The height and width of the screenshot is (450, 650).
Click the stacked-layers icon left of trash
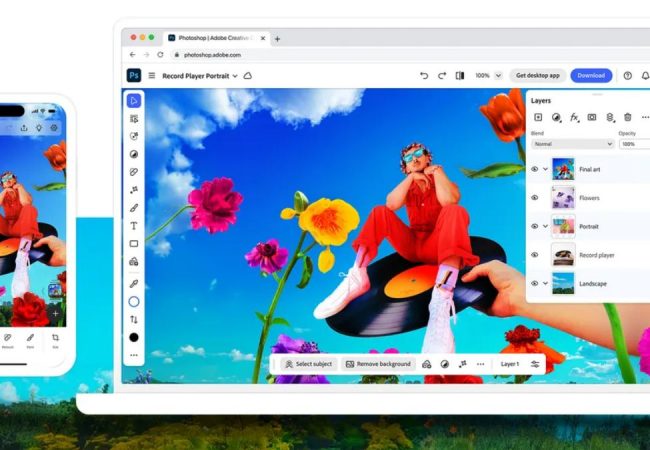tap(610, 117)
